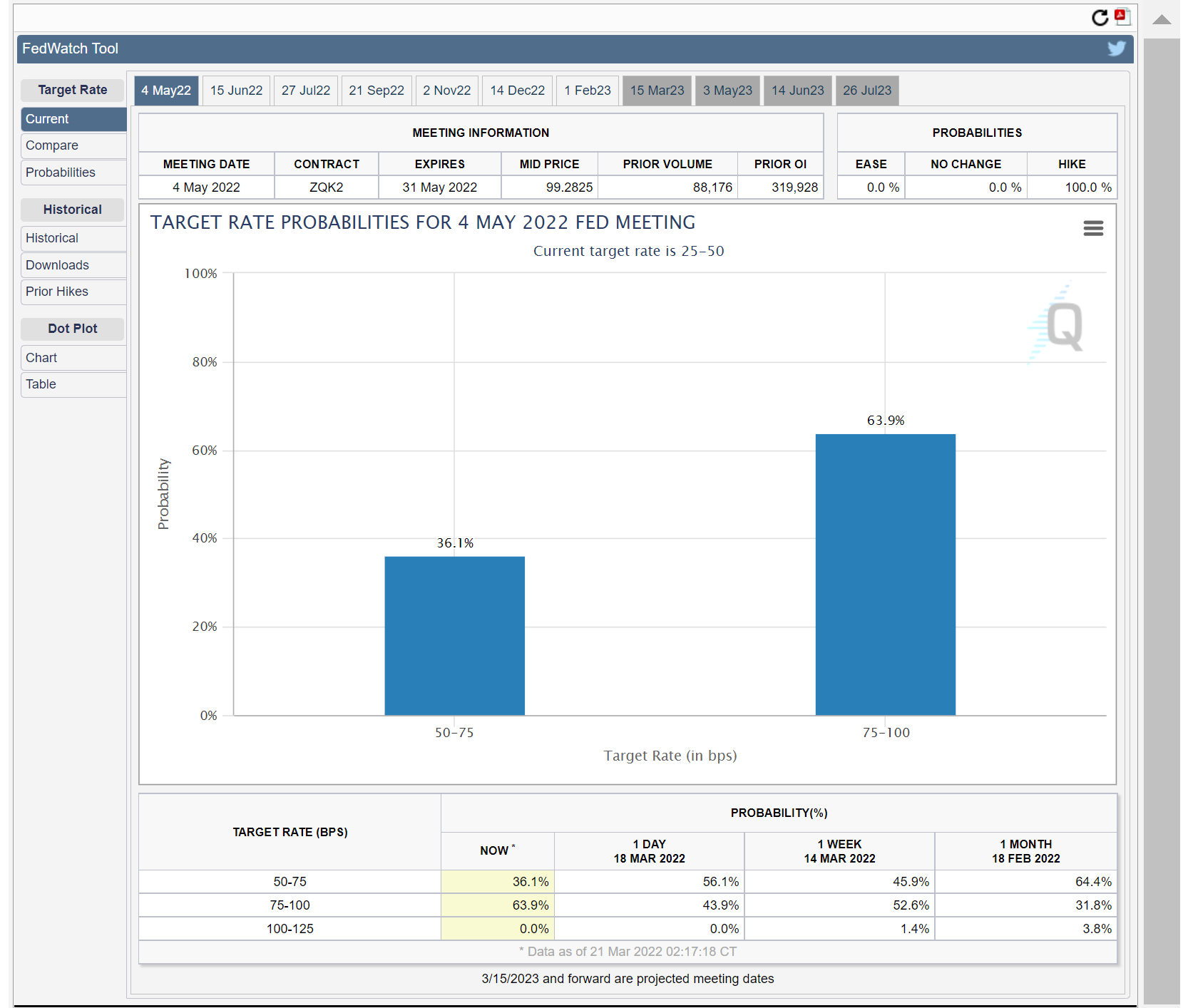Click the Twitter bird icon

click(1116, 48)
